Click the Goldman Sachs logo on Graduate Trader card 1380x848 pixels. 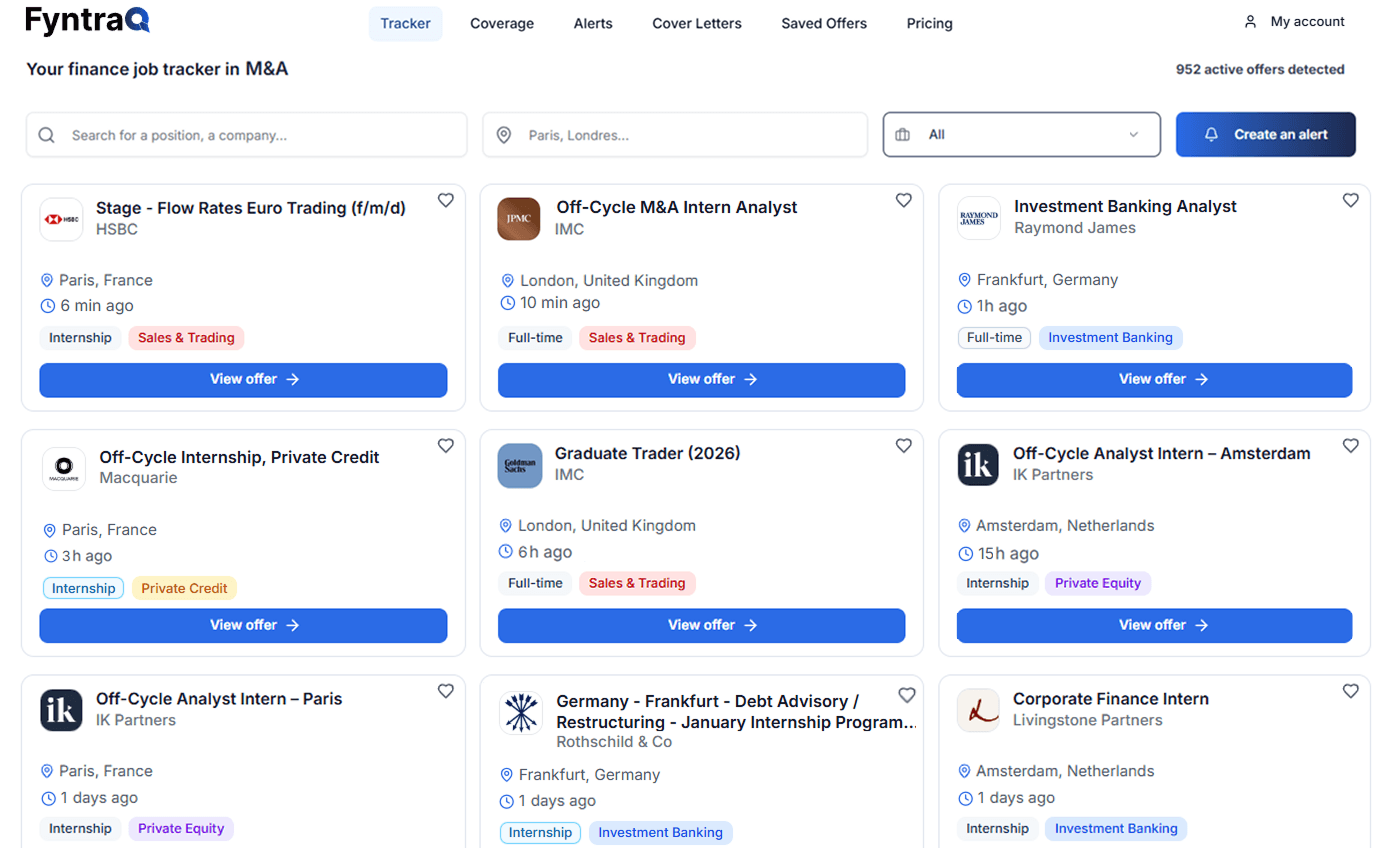[519, 465]
